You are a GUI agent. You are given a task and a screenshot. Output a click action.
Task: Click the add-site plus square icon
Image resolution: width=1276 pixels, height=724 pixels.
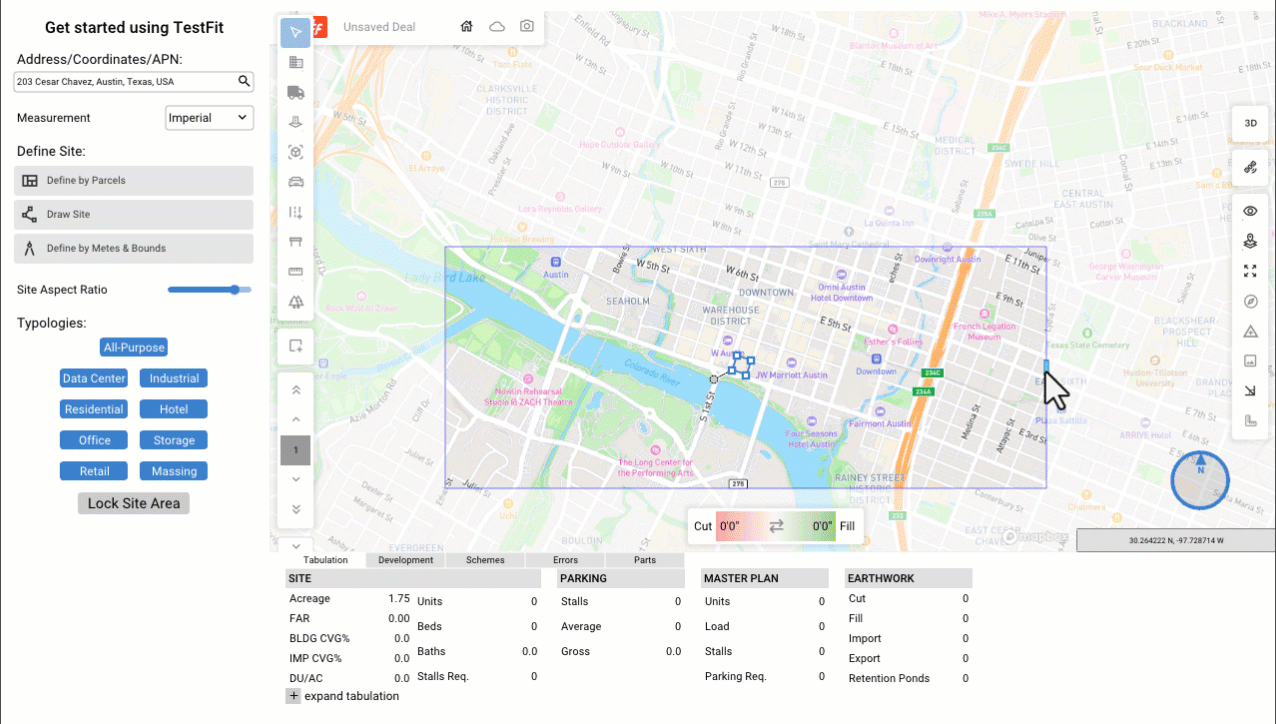click(295, 346)
